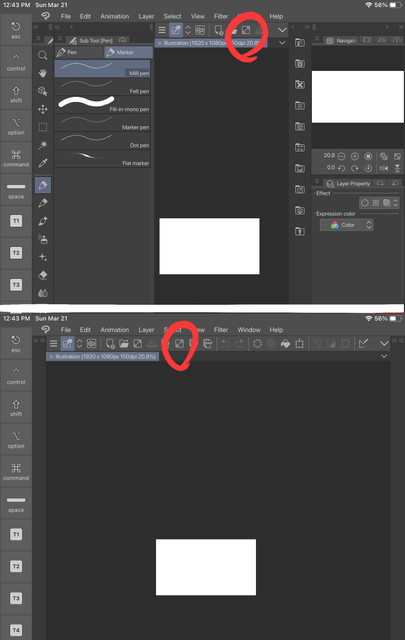Toggle shift modifier key in upper edge keyboard
The image size is (405, 640).
pyautogui.click(x=16, y=94)
